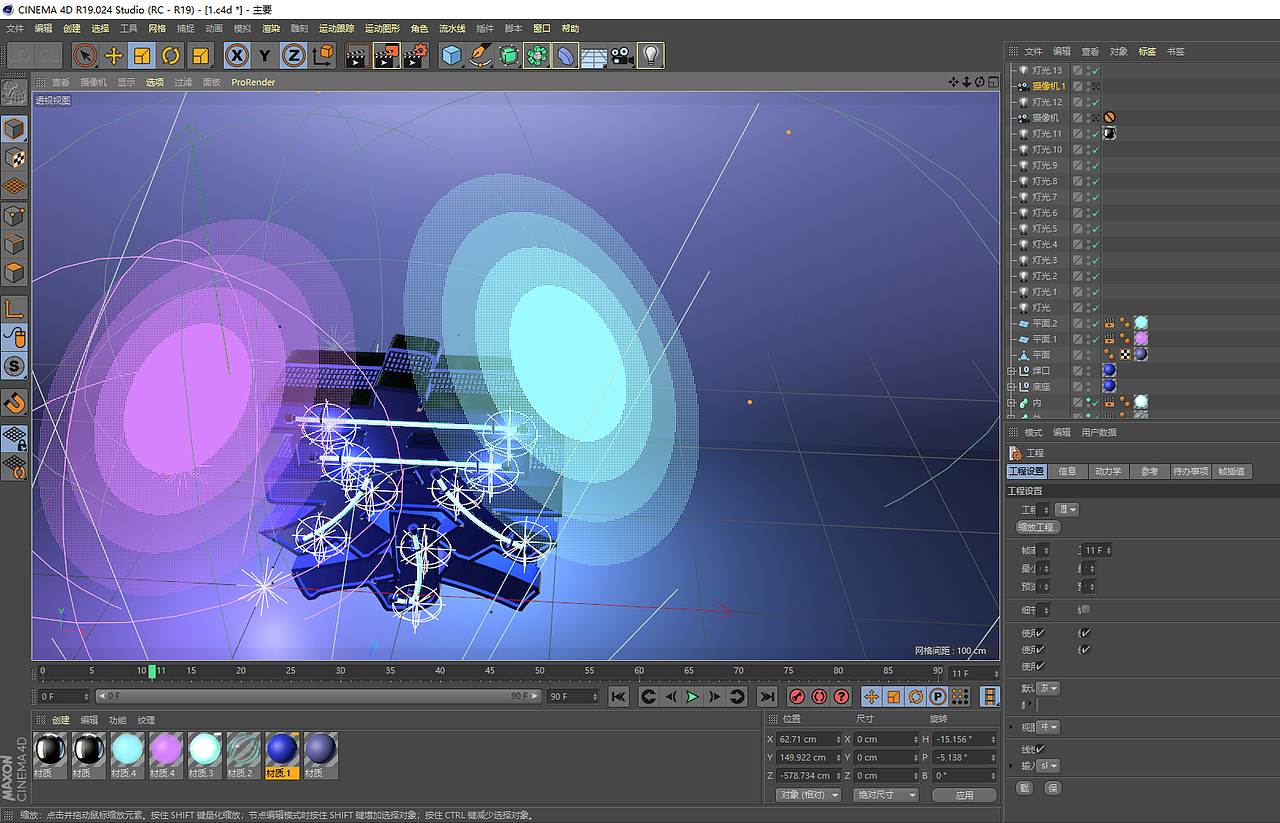Image resolution: width=1280 pixels, height=823 pixels.
Task: Toggle the green checkmark for 平面.2
Action: pyautogui.click(x=1095, y=324)
